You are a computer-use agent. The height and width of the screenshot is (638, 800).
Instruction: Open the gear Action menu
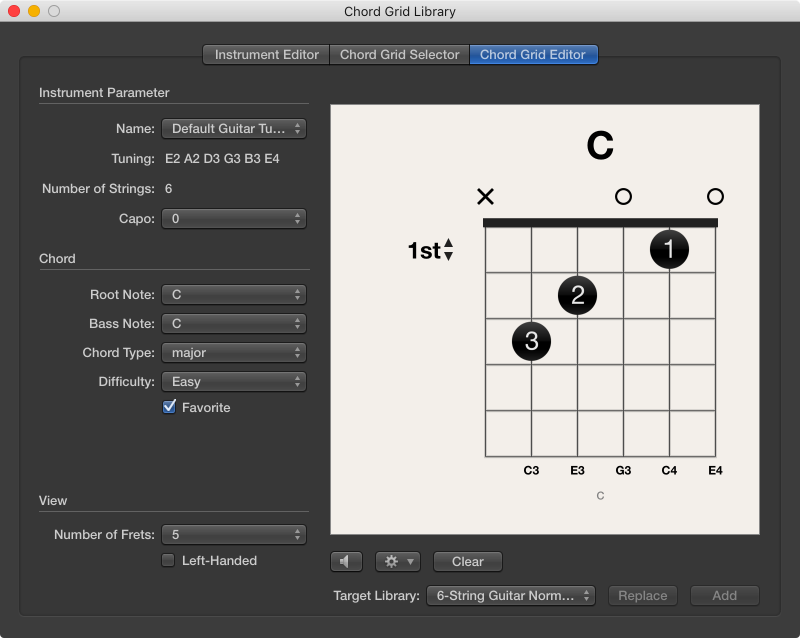[397, 561]
